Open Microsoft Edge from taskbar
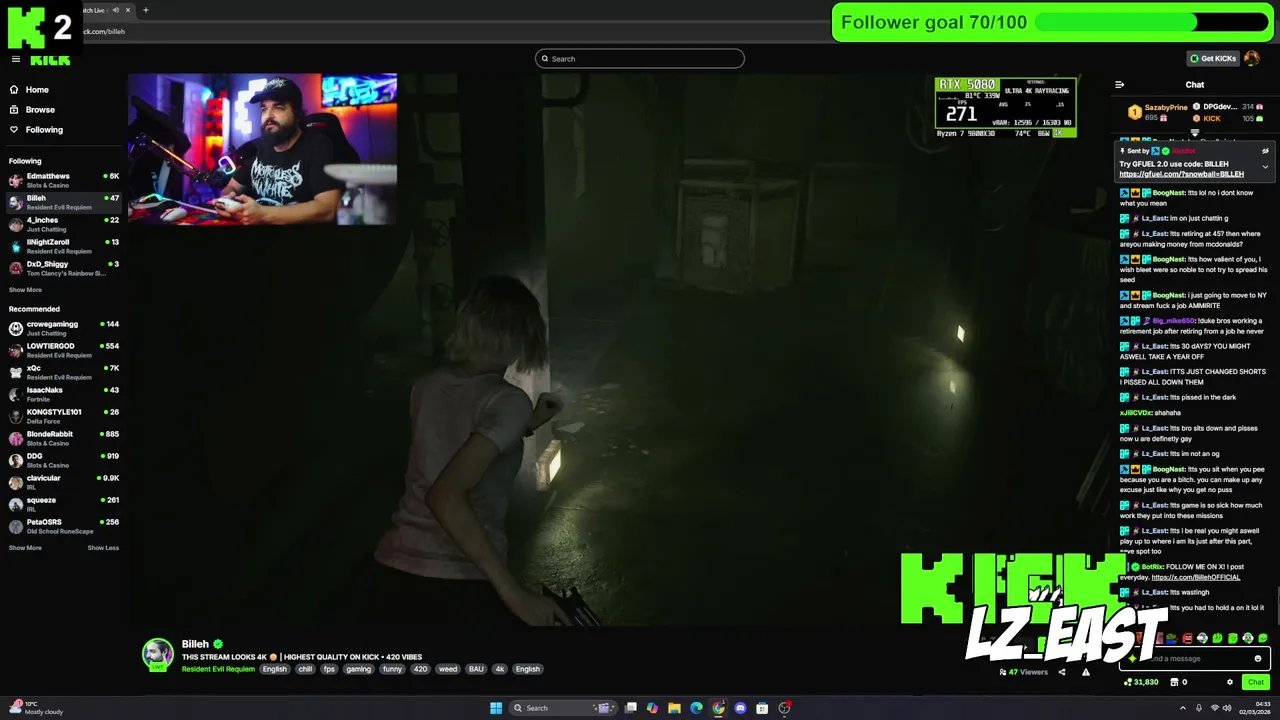Screen dimensions: 1280x720 [x=696, y=708]
